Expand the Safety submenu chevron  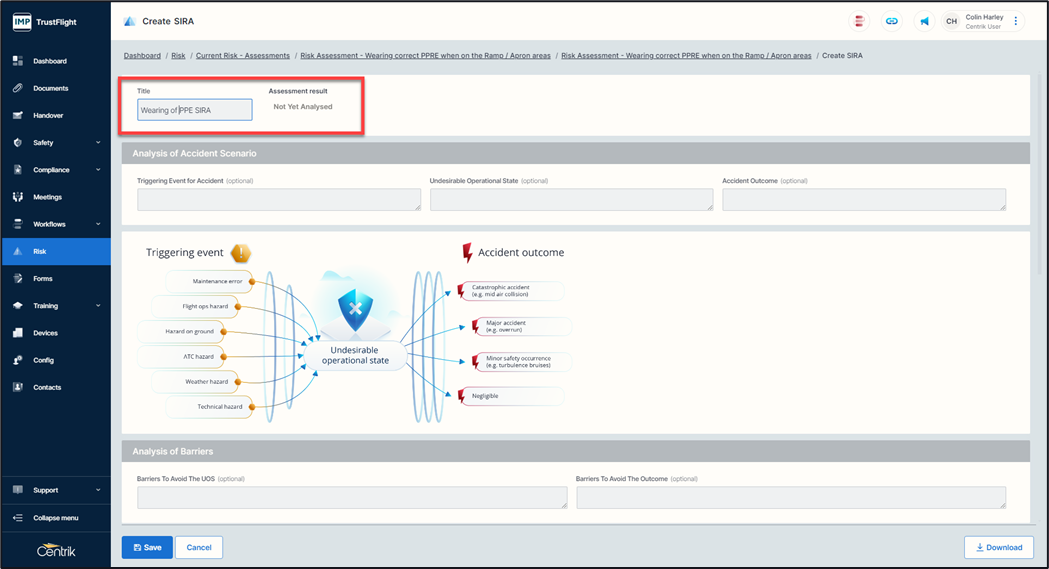98,143
